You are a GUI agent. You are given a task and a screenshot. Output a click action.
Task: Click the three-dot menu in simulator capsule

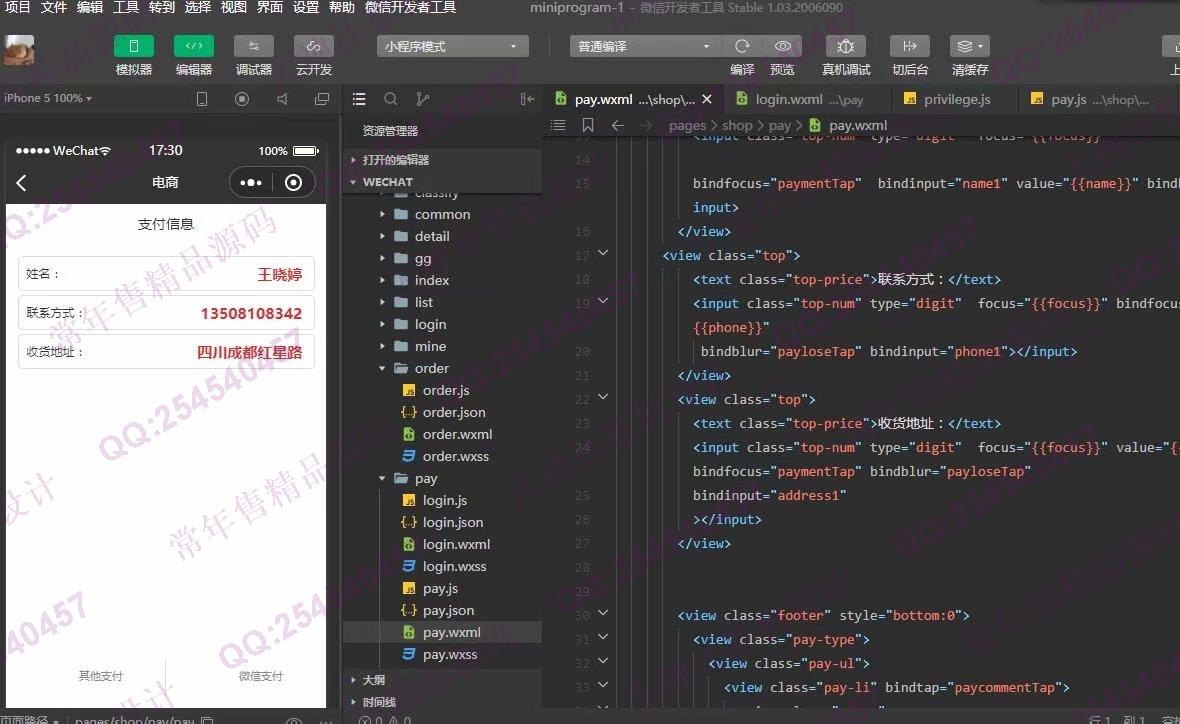tap(251, 183)
